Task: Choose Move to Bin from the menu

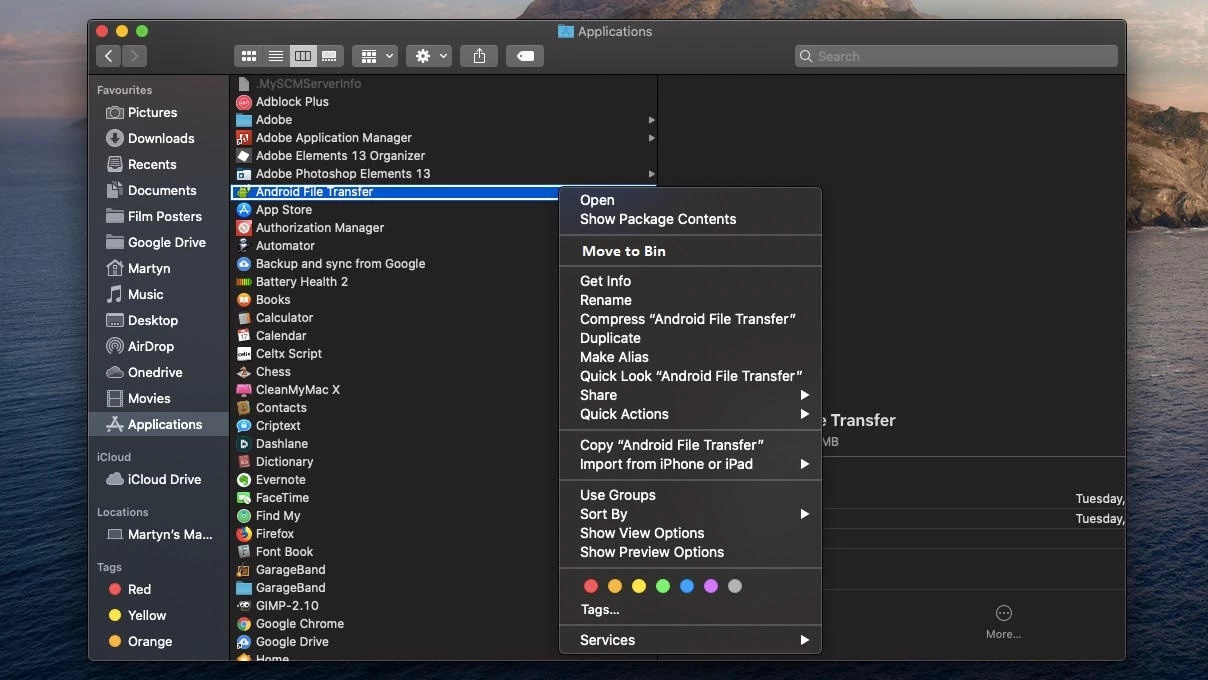Action: (x=623, y=251)
